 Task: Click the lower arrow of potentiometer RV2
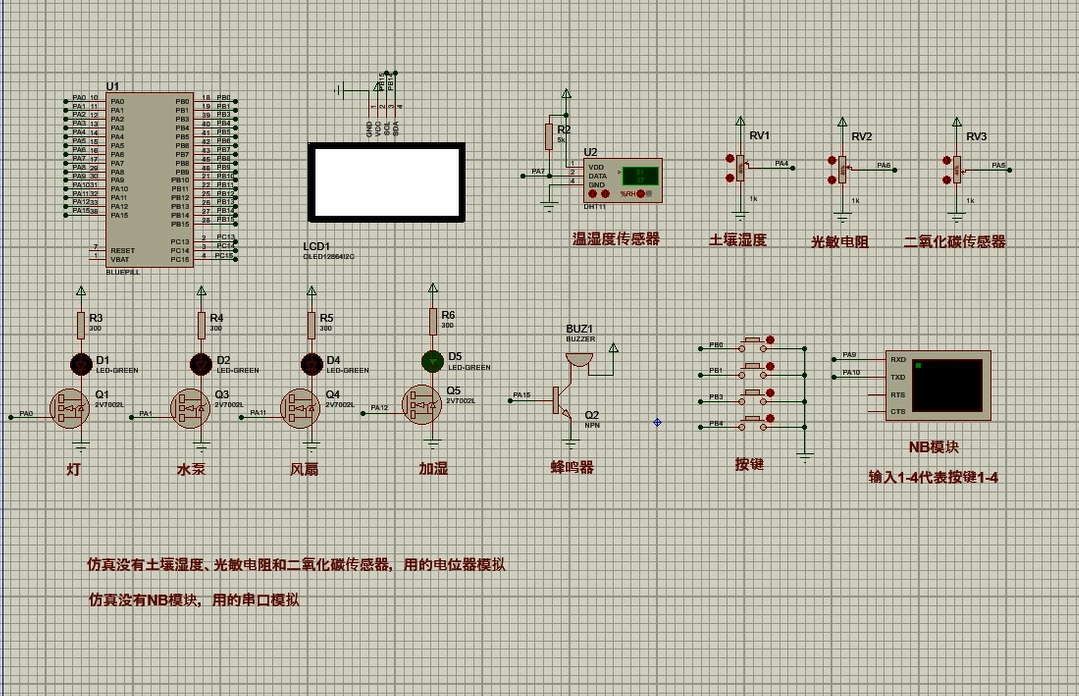pyautogui.click(x=832, y=178)
